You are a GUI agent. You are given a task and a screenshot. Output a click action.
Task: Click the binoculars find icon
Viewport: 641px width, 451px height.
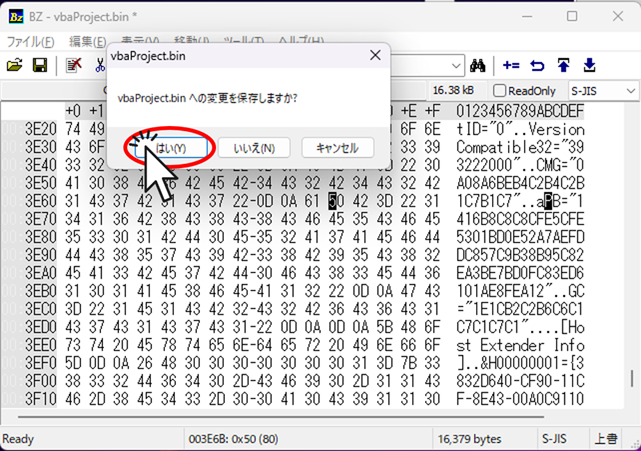click(x=478, y=65)
